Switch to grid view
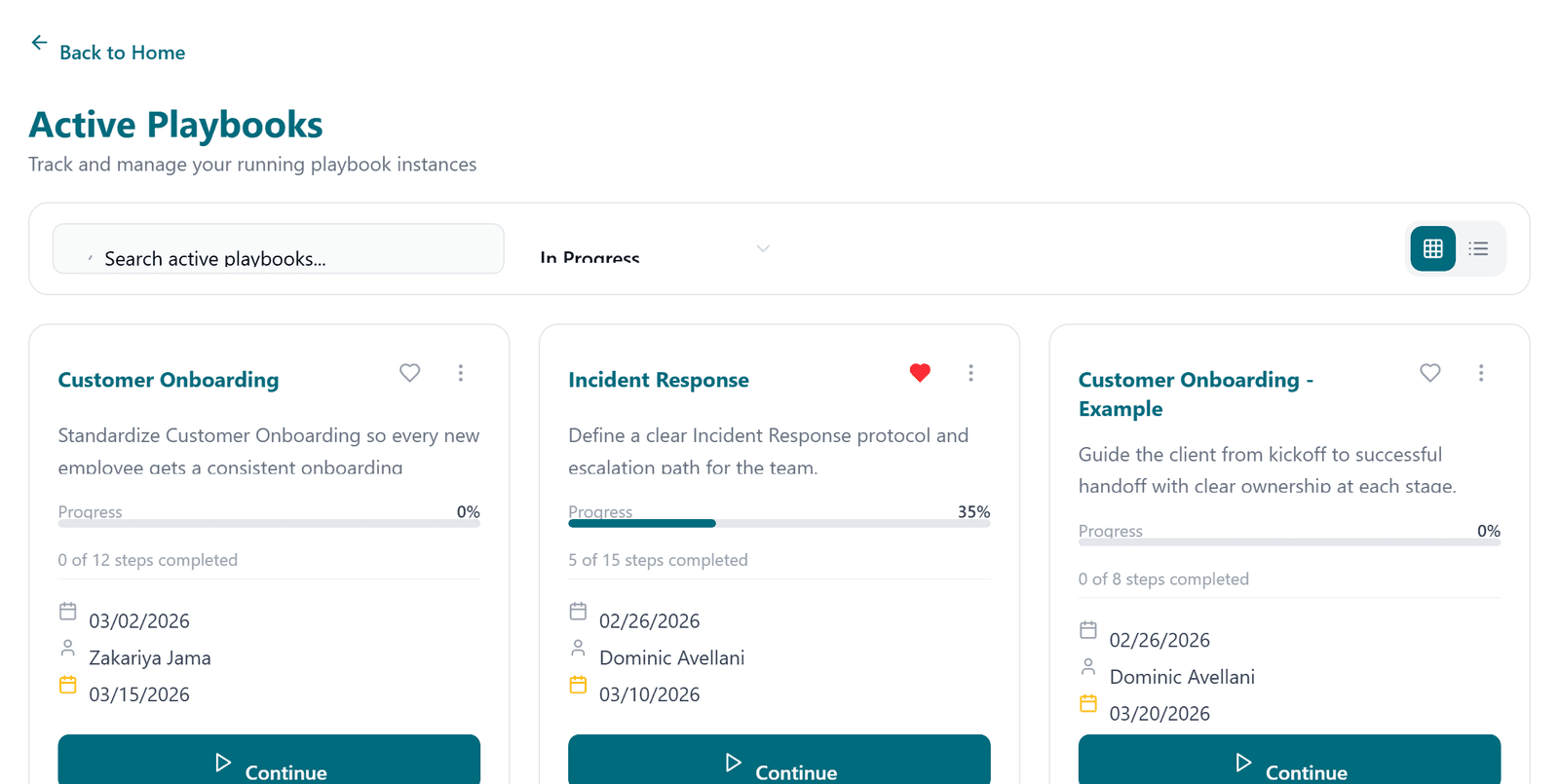The width and height of the screenshot is (1559, 784). pyautogui.click(x=1432, y=248)
